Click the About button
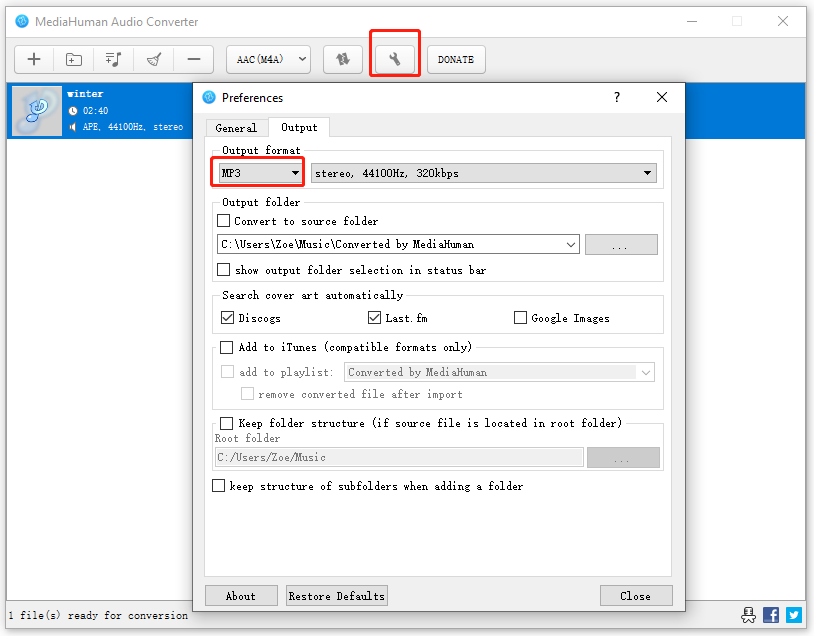Image resolution: width=814 pixels, height=636 pixels. point(241,596)
